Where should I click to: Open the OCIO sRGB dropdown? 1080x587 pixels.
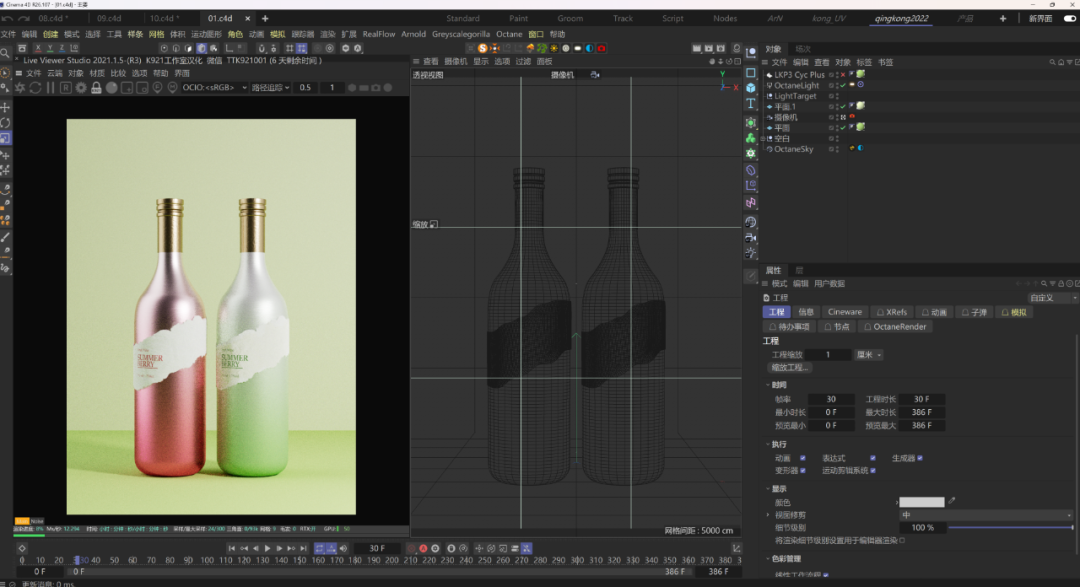coord(215,87)
